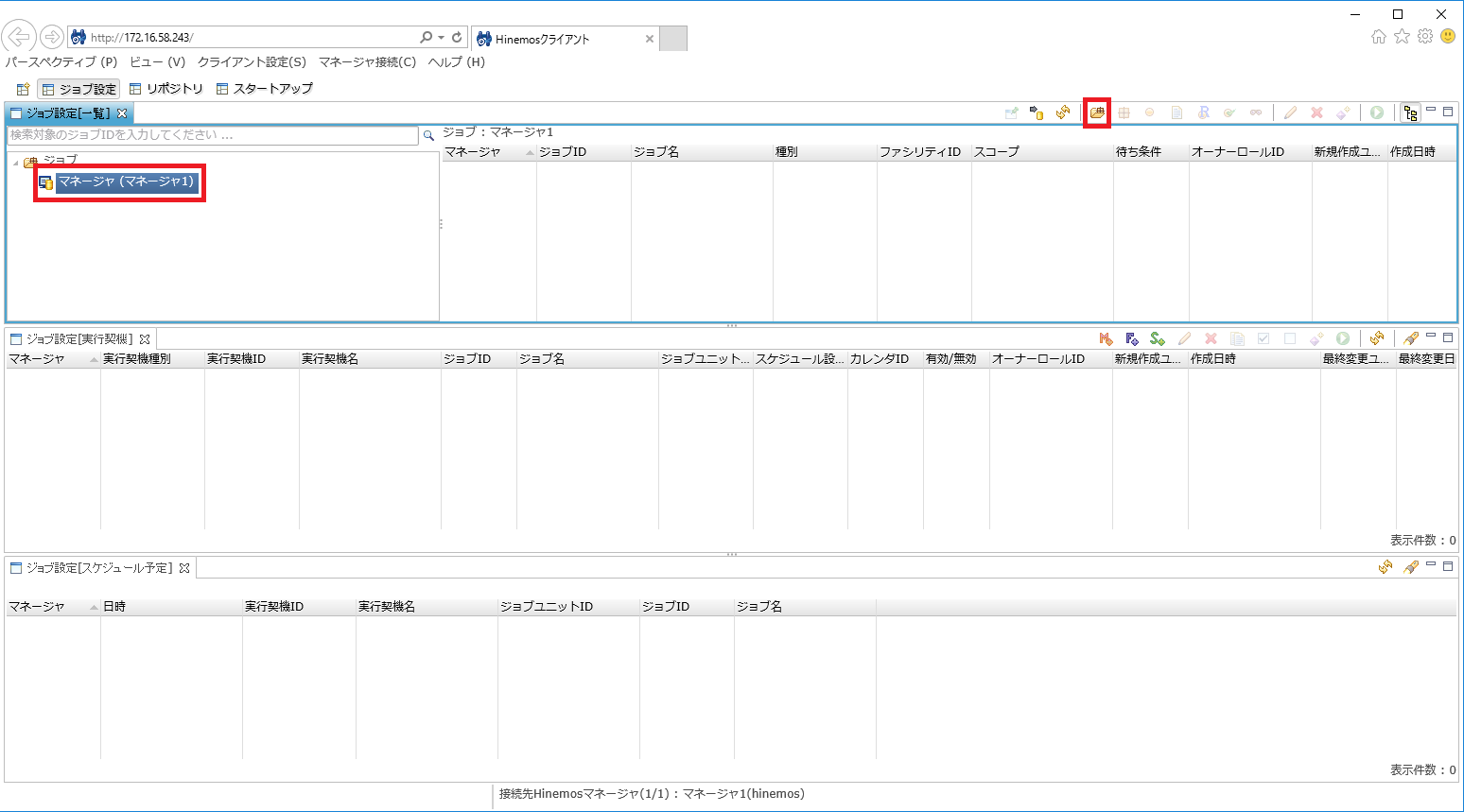The height and width of the screenshot is (812, 1464).
Task: Click the browser address bar URL
Action: tap(142, 38)
